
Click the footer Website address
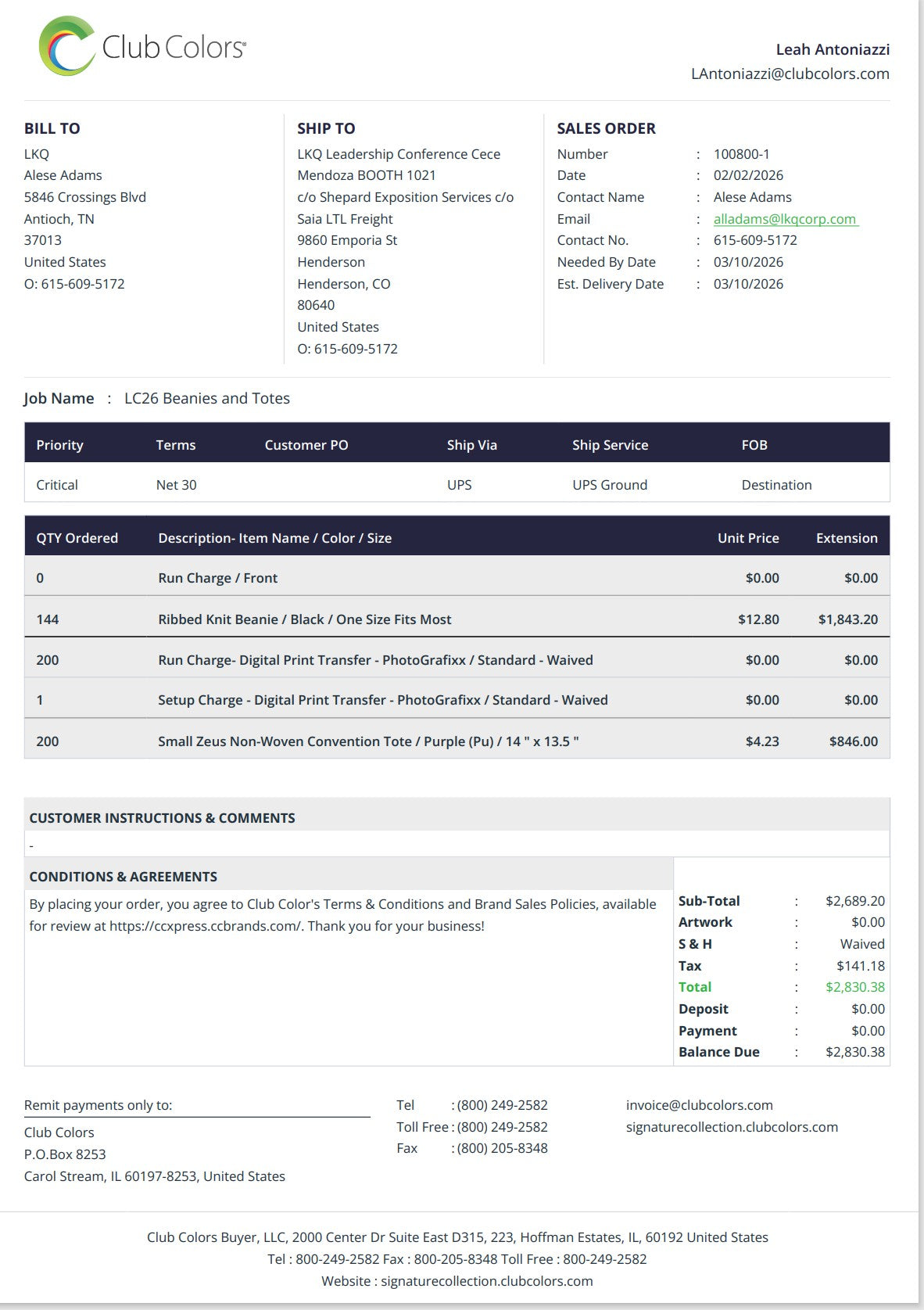[486, 1281]
